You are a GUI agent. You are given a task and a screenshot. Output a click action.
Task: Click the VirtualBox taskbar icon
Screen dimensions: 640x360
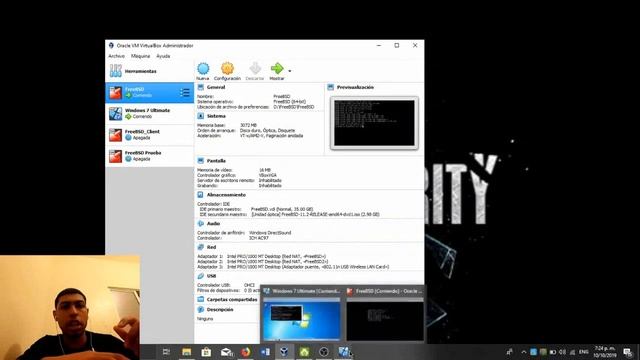click(284, 352)
